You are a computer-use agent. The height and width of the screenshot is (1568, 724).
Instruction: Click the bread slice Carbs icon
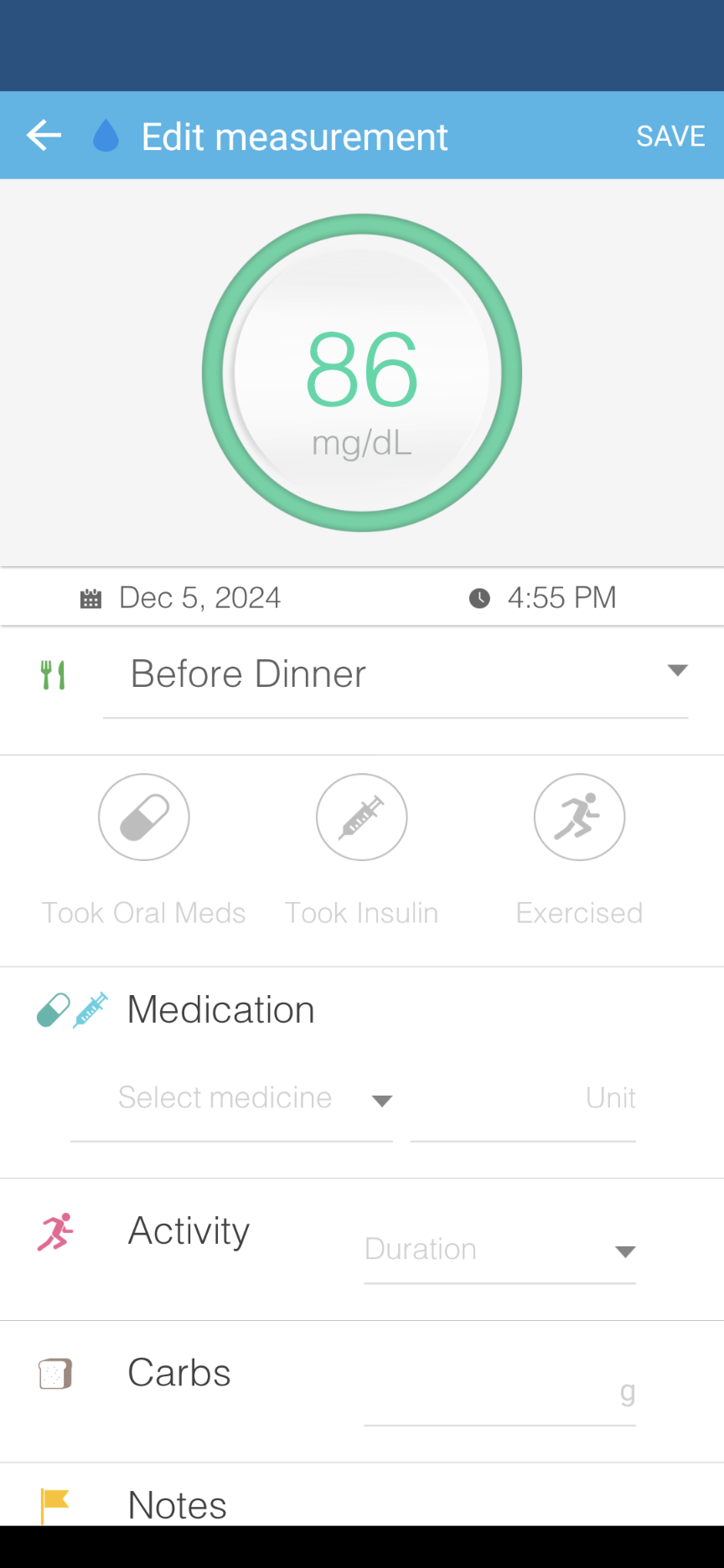55,1374
